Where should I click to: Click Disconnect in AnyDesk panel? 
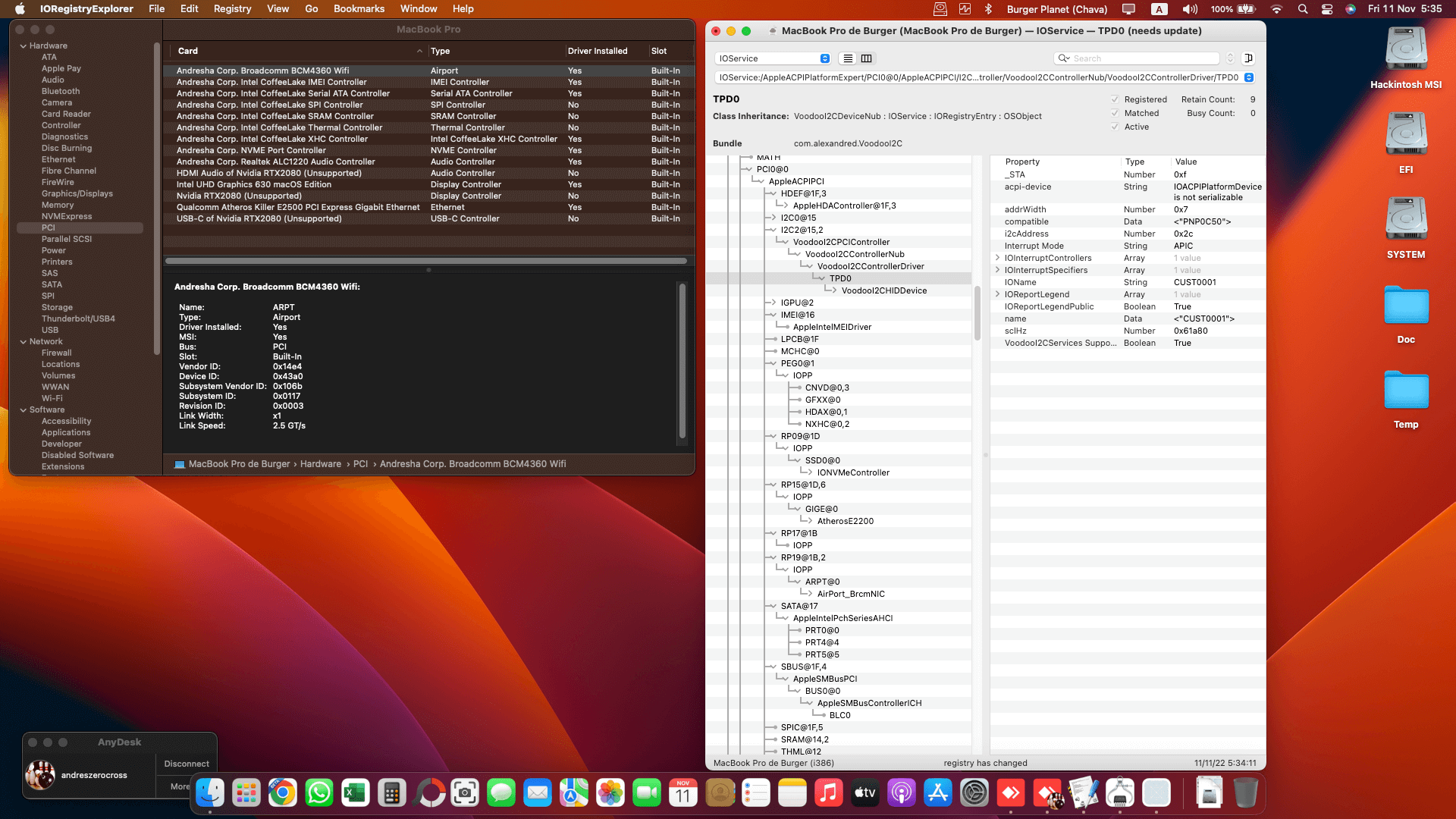[187, 764]
